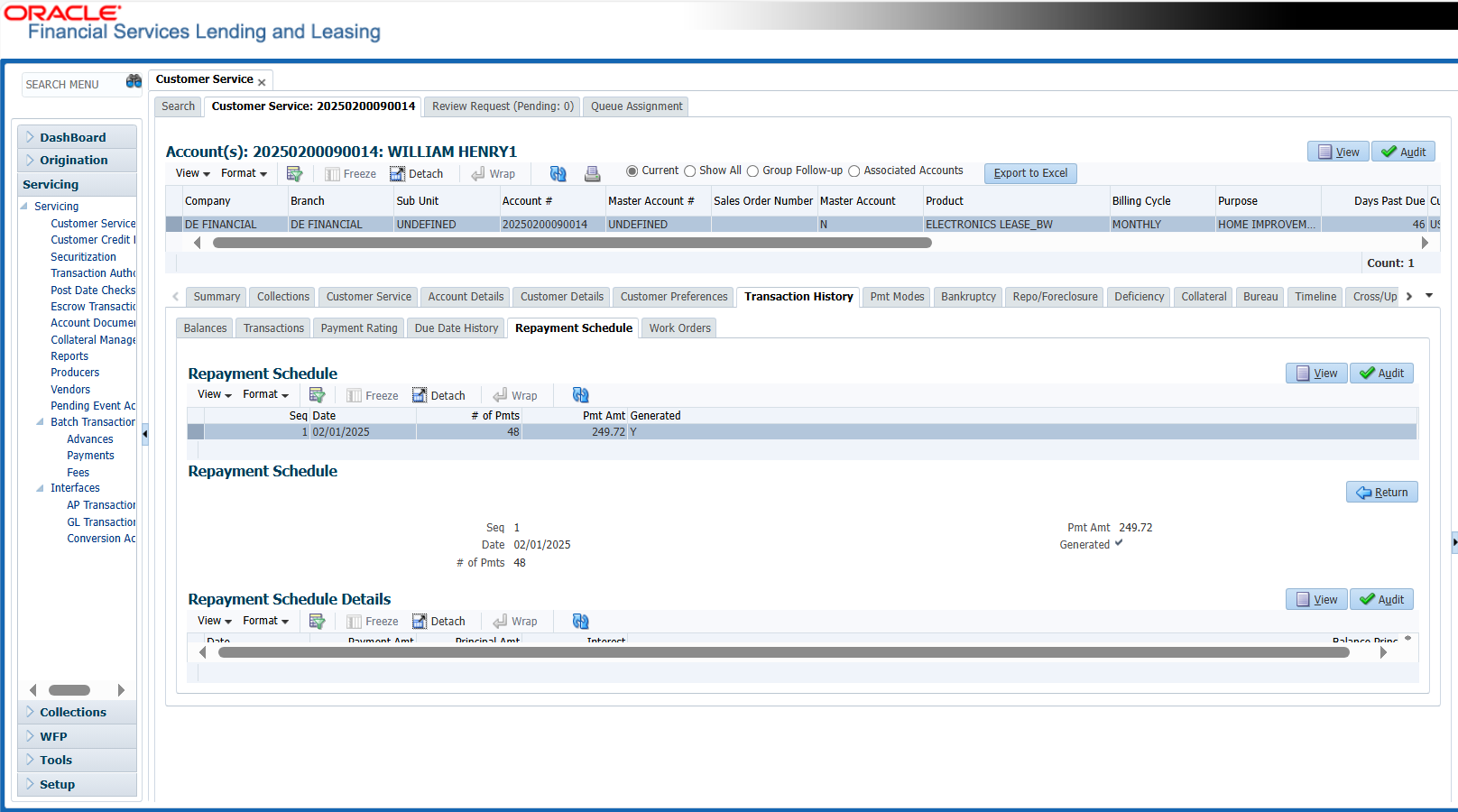The width and height of the screenshot is (1458, 812).
Task: Click the Return button
Action: click(x=1382, y=492)
